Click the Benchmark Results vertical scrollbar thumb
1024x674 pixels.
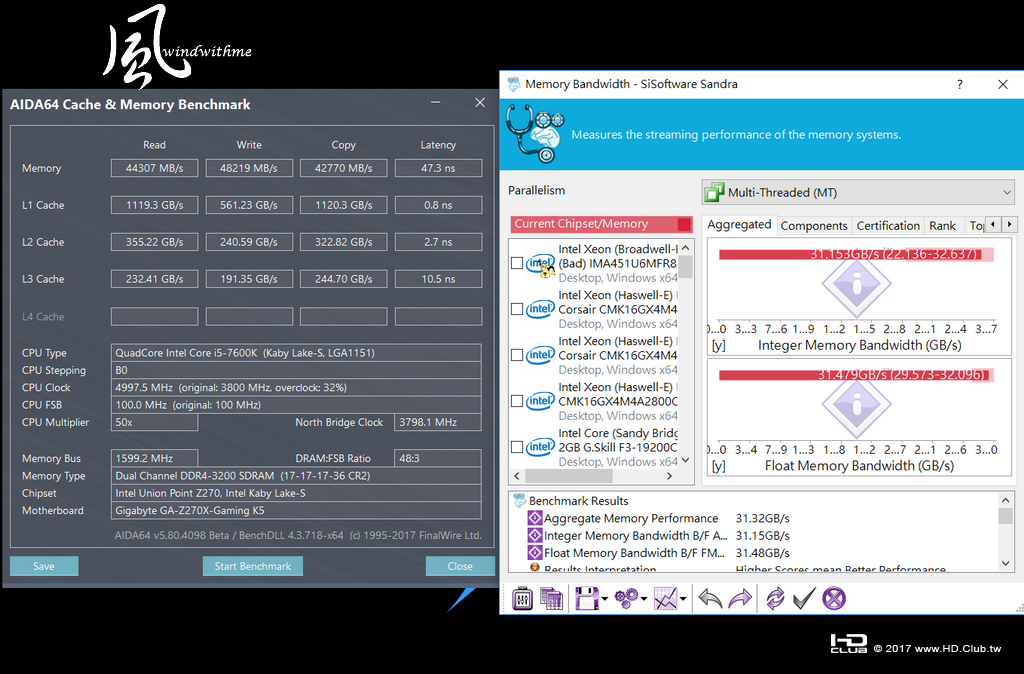1006,515
